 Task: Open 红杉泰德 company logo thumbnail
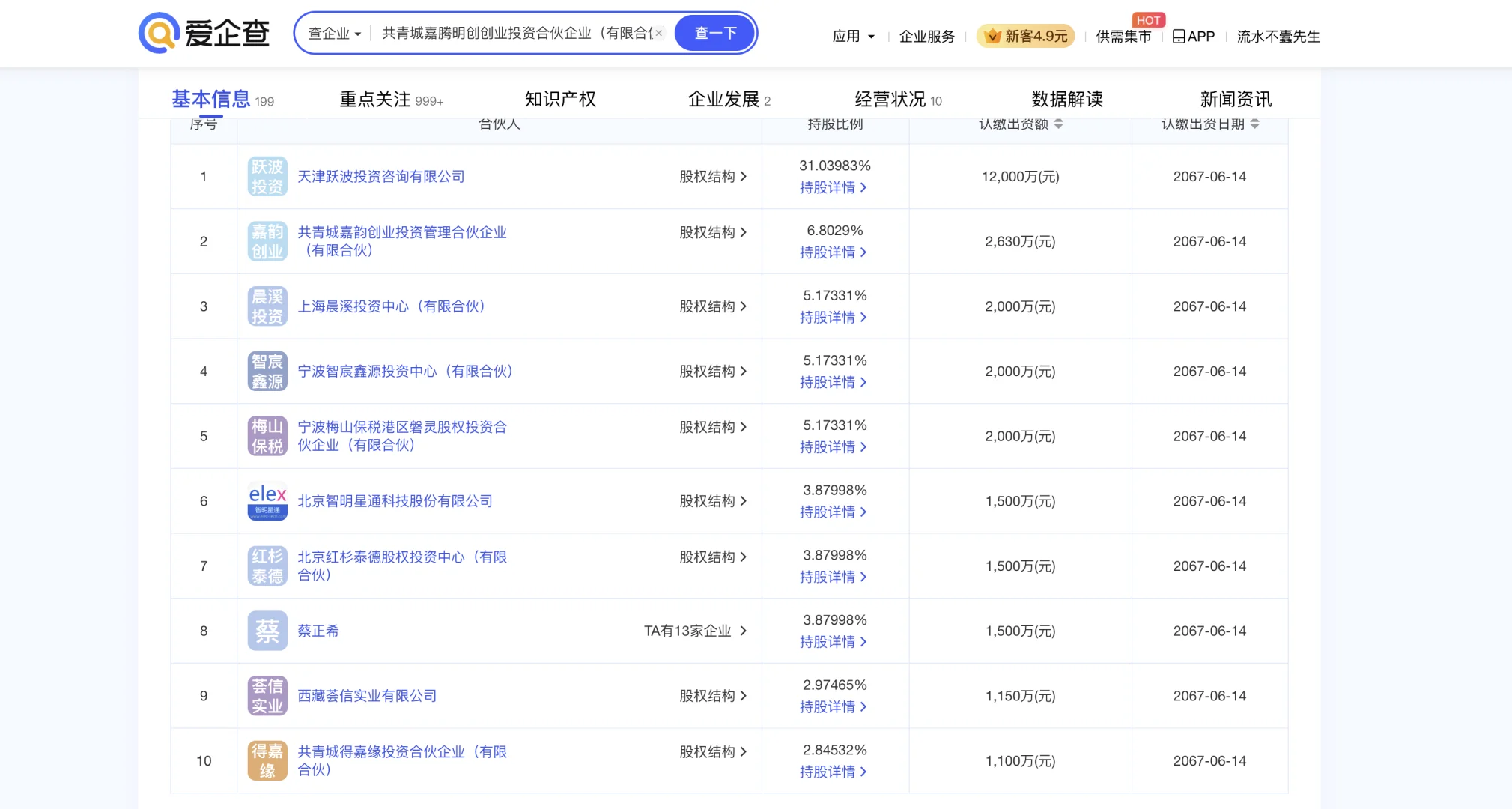coord(267,566)
